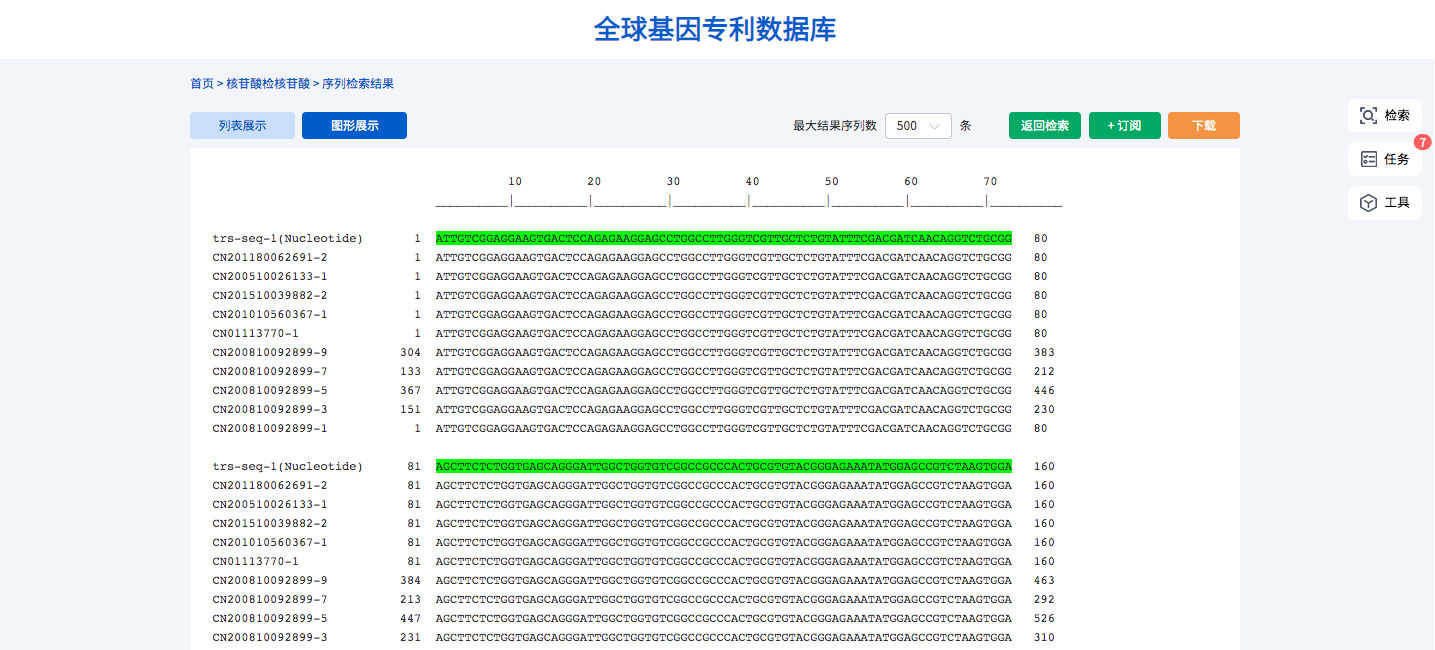This screenshot has height=650, width=1435.
Task: Click the green 返回检索 button
Action: tap(1044, 126)
